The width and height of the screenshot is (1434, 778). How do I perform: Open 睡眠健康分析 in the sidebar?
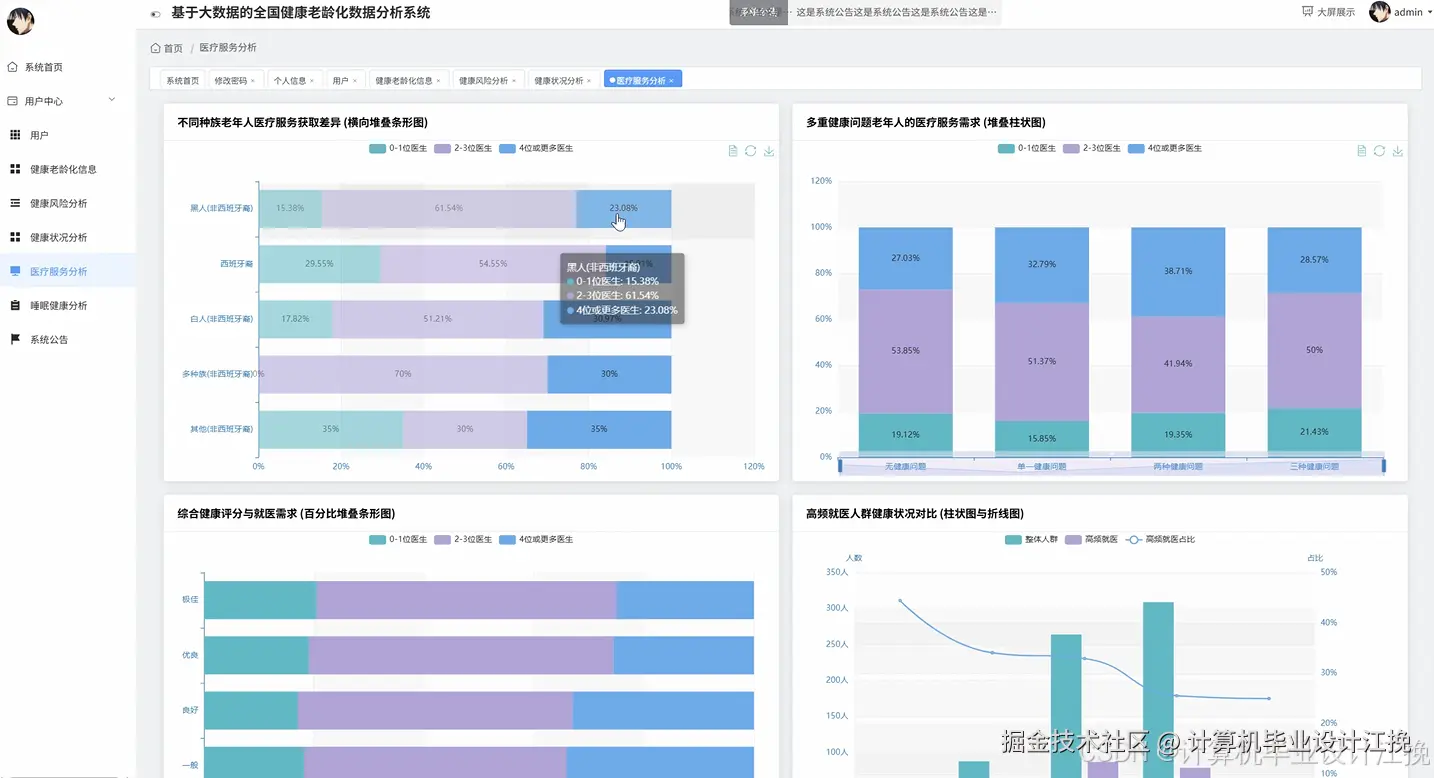click(58, 306)
